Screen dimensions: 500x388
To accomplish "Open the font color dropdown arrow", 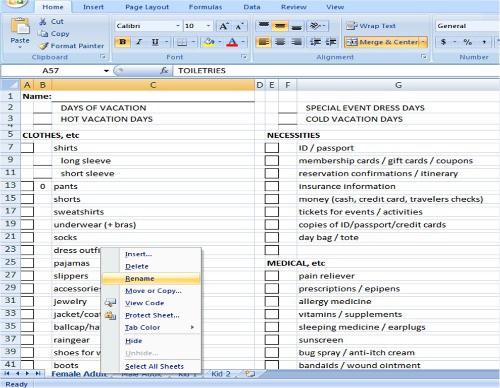I will pyautogui.click(x=243, y=42).
